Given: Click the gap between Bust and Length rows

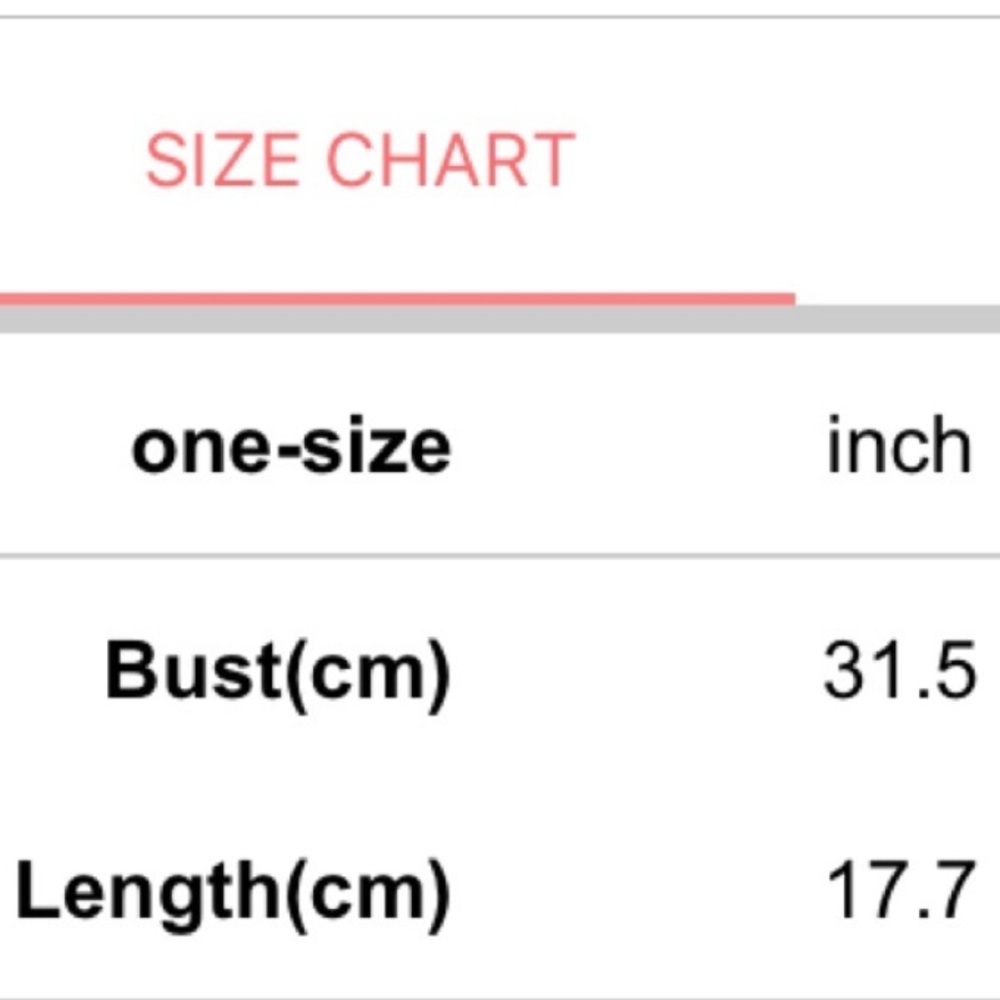Looking at the screenshot, I should pos(500,782).
